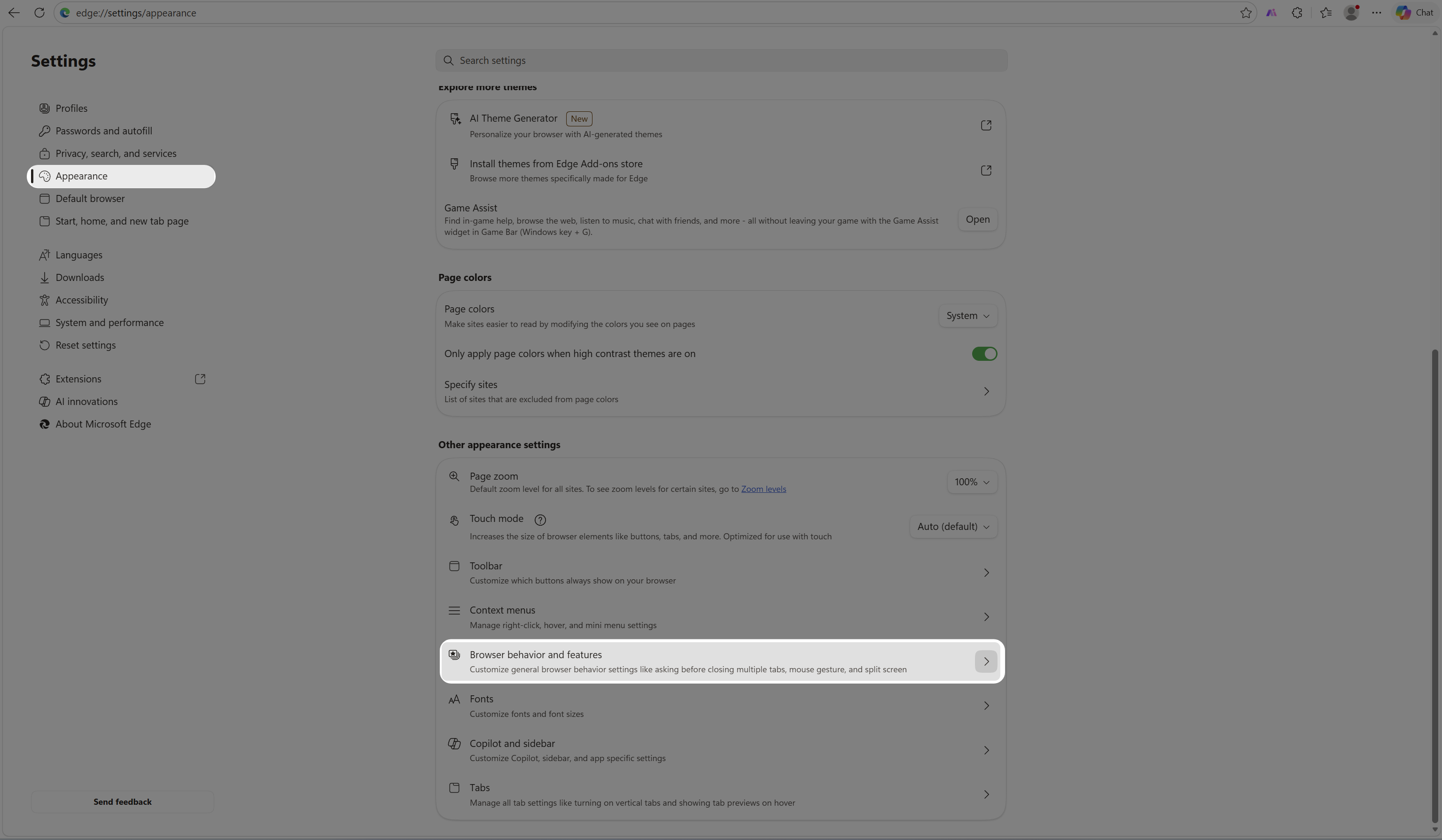Follow the Zoom levels link
The height and width of the screenshot is (840, 1442).
pos(764,489)
